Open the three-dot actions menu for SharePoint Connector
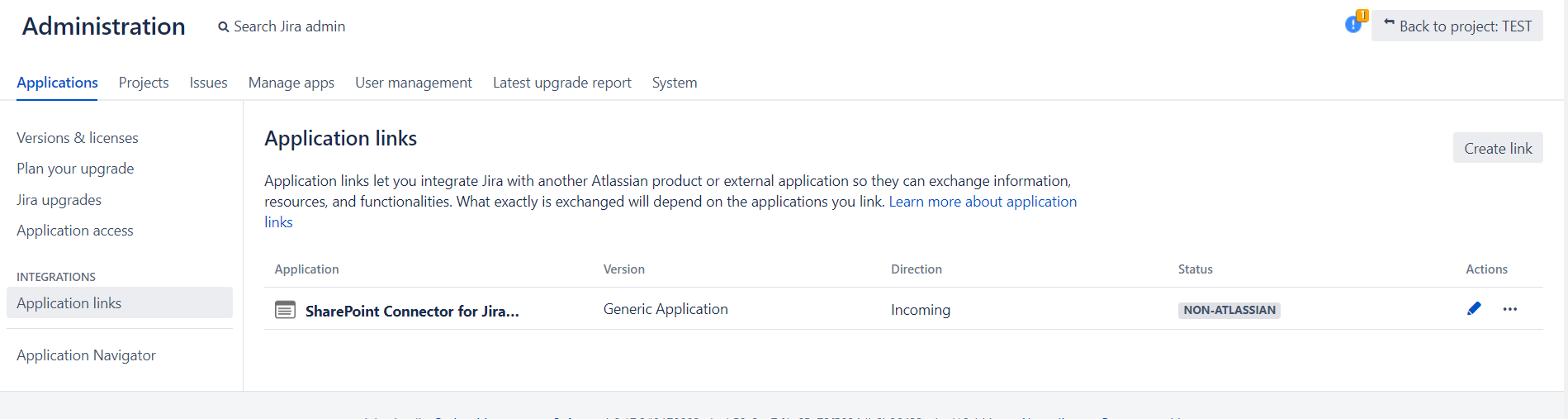 [x=1509, y=309]
